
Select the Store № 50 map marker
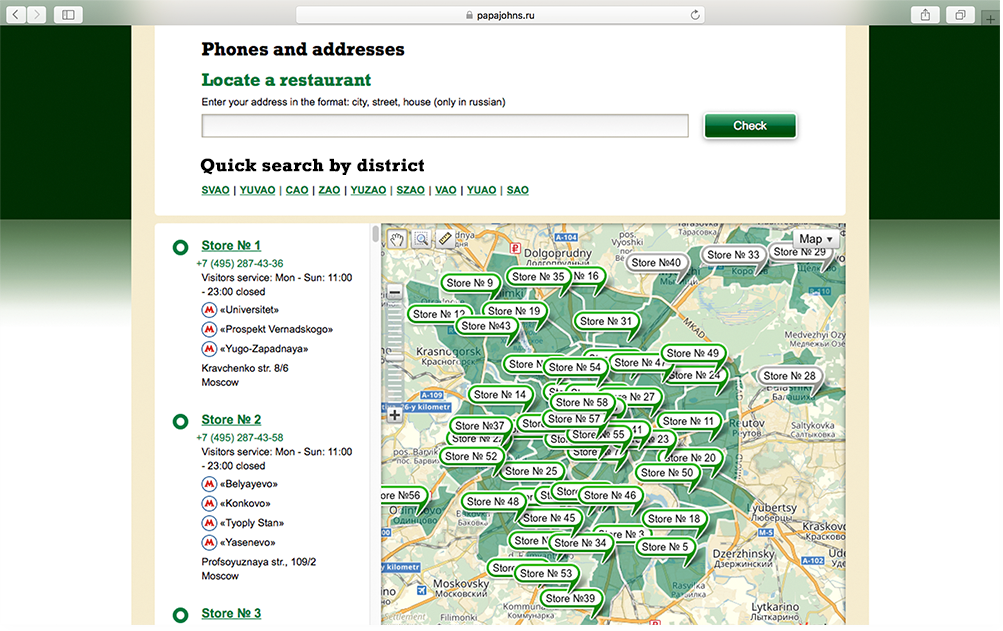(667, 473)
